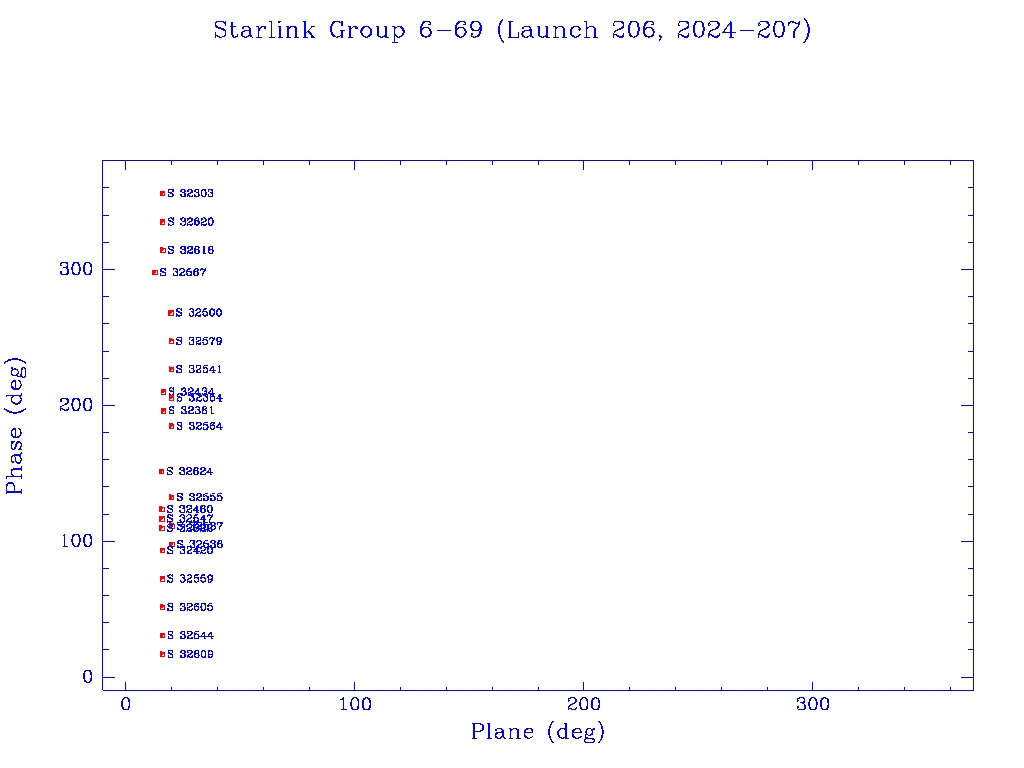Select the satellite label S 32644
The height and width of the screenshot is (768, 1024).
(x=190, y=635)
